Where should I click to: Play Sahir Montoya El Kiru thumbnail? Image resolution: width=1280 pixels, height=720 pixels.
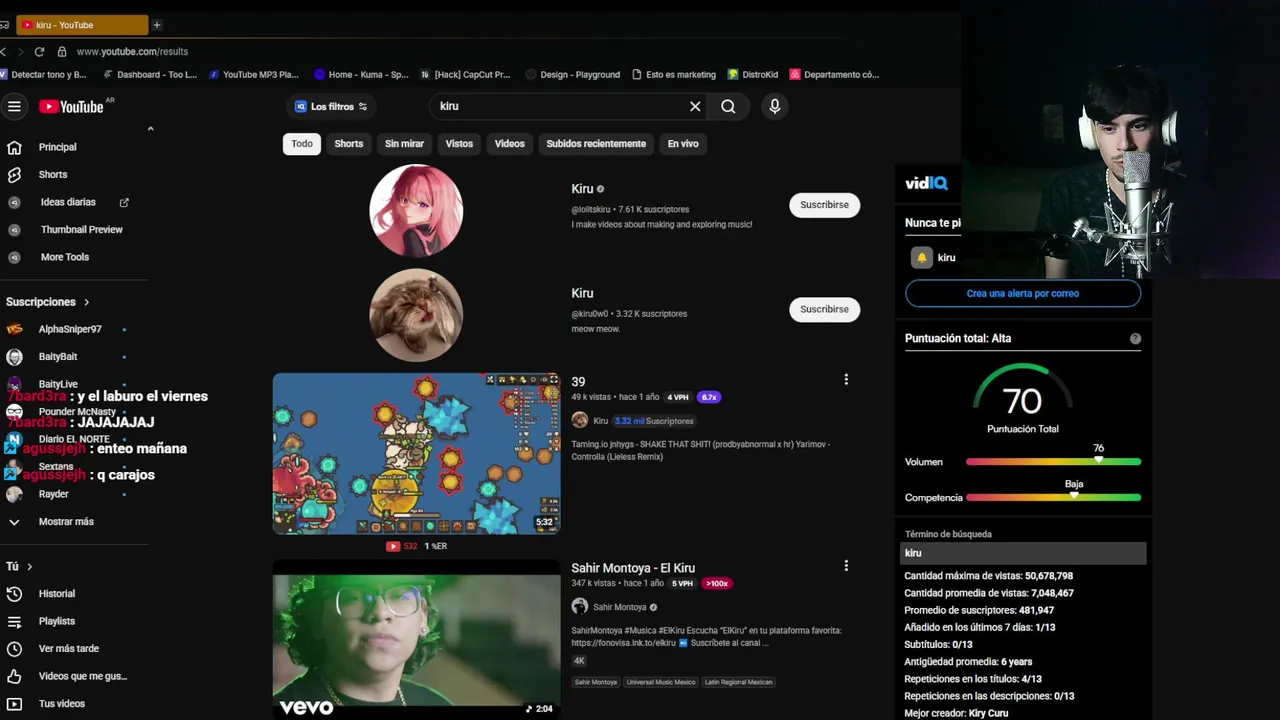point(416,639)
